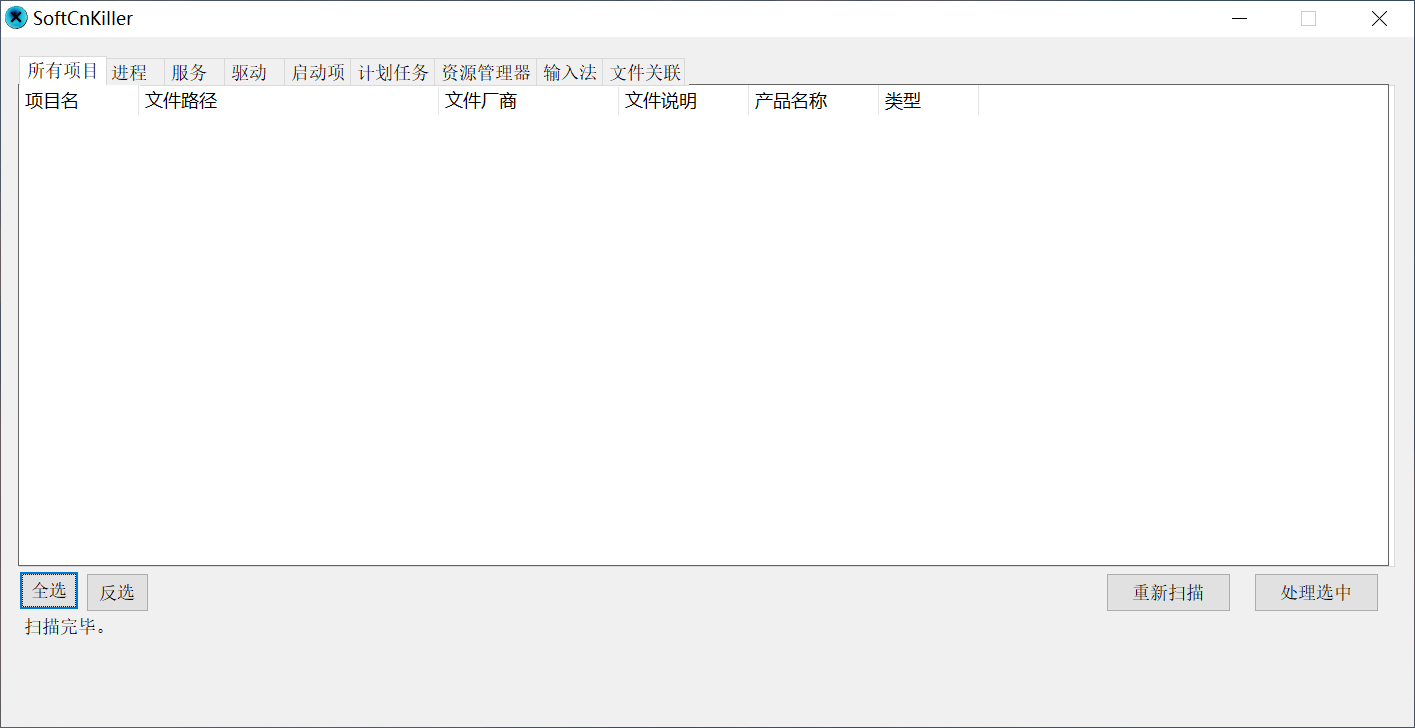
Task: Go to the 驱动 tab
Action: pyautogui.click(x=254, y=73)
